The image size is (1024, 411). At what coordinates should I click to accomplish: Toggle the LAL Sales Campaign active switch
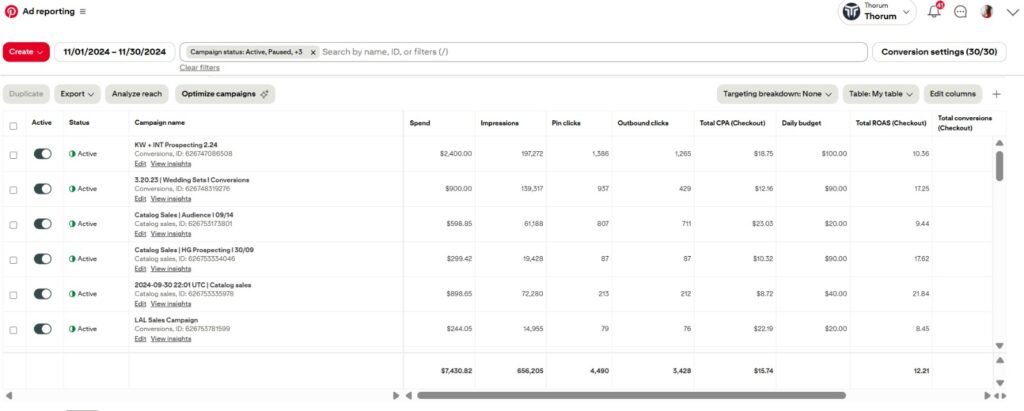pos(42,328)
